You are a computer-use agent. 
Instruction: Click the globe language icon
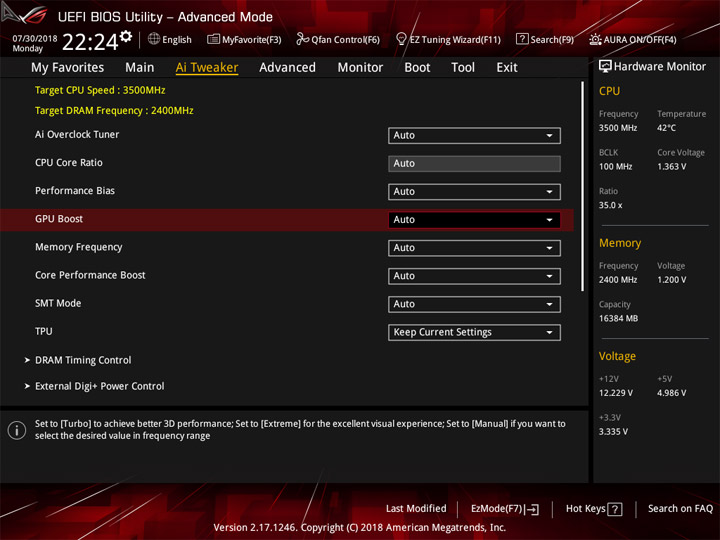point(154,39)
